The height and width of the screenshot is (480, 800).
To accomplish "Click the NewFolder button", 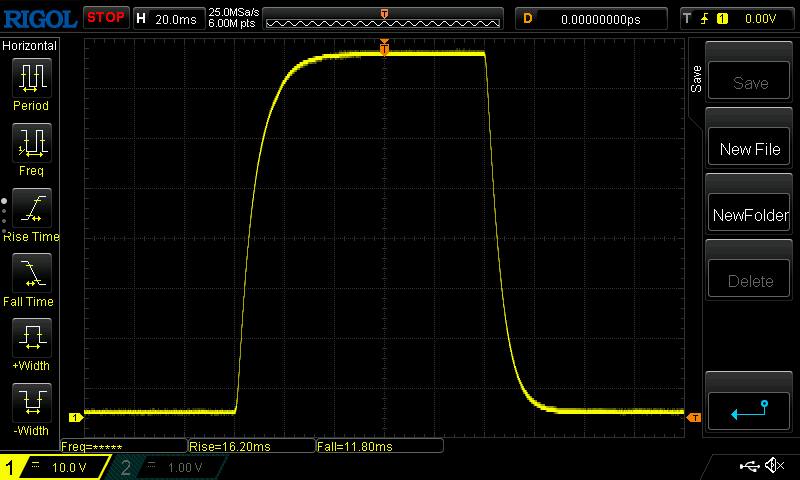I will coord(749,212).
